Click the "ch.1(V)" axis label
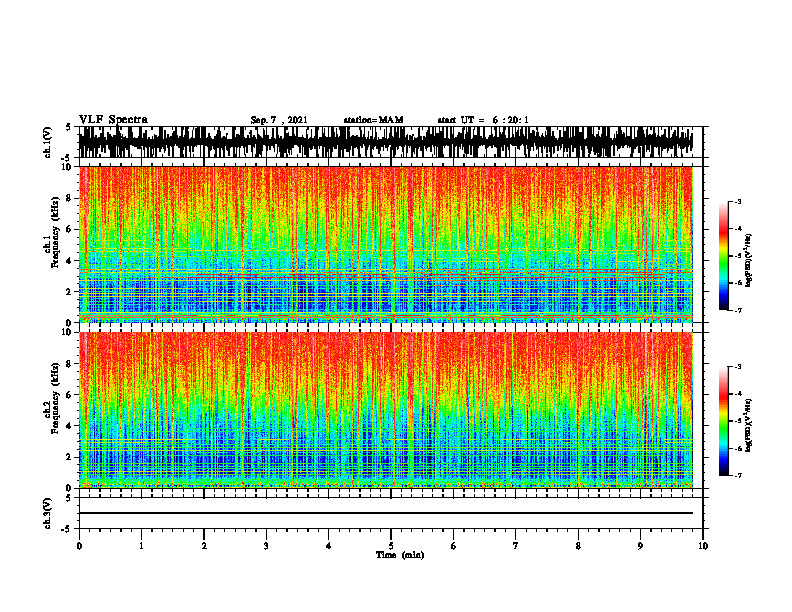The height and width of the screenshot is (612, 792). point(47,142)
